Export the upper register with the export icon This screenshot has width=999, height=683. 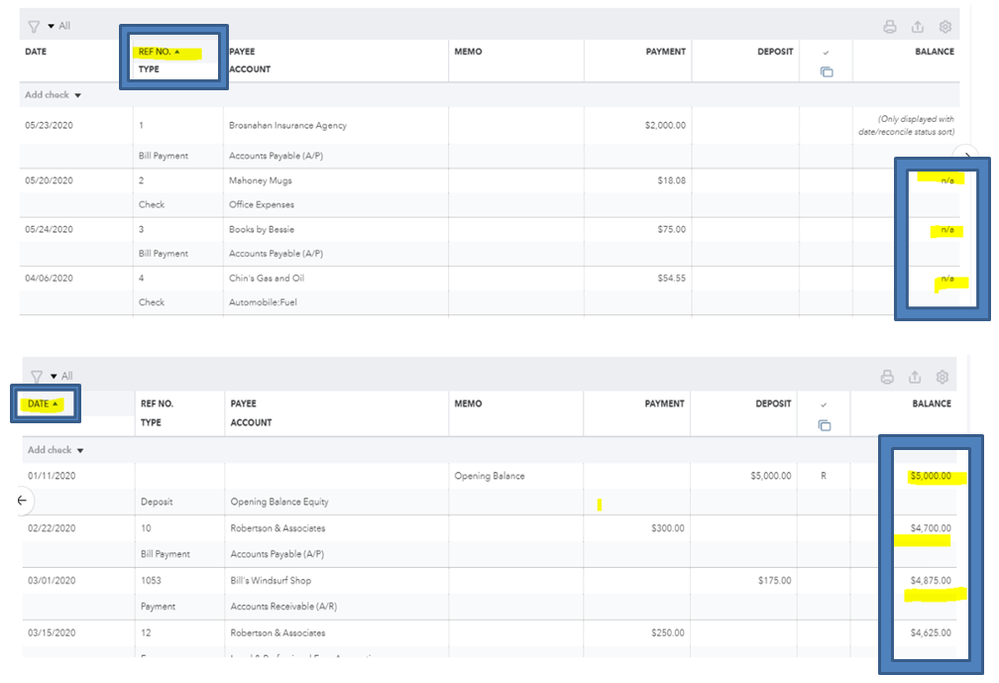[x=917, y=27]
